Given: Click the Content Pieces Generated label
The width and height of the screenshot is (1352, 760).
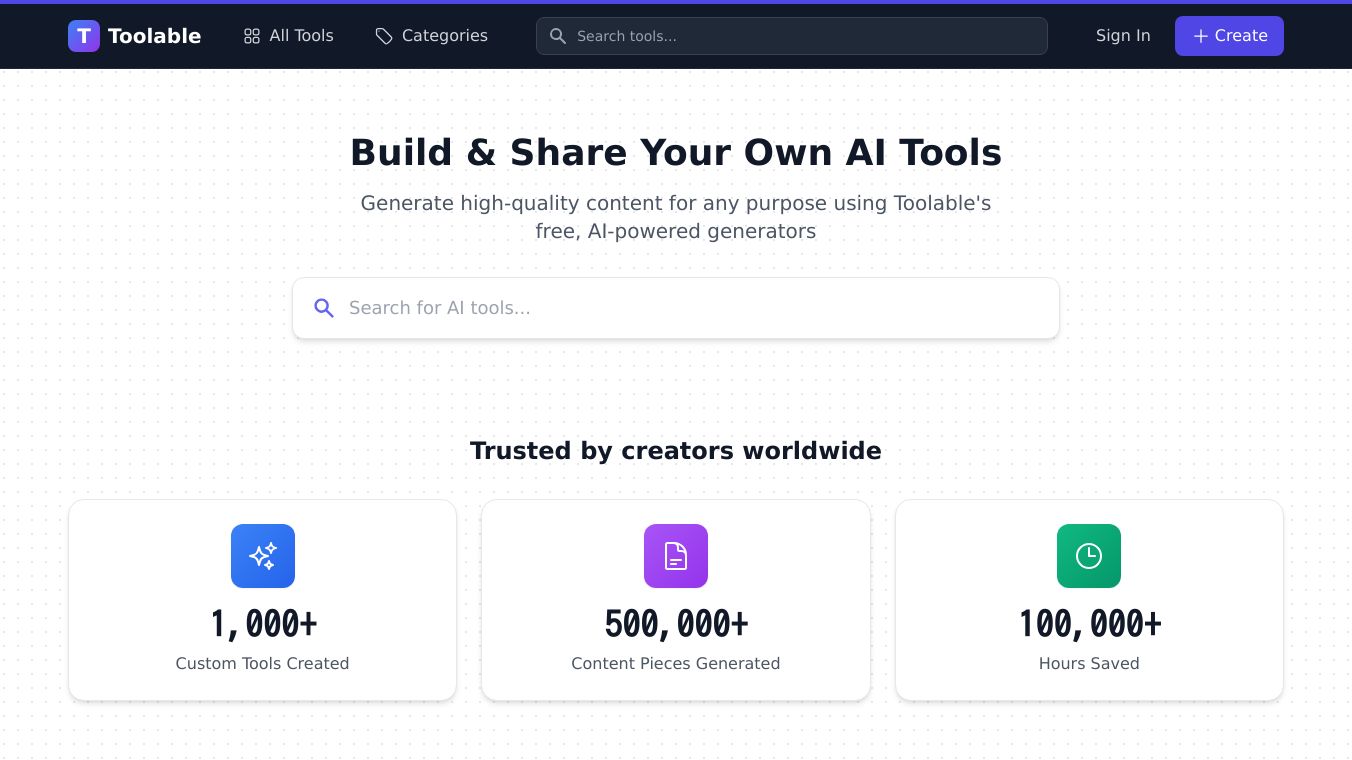Looking at the screenshot, I should click(676, 663).
